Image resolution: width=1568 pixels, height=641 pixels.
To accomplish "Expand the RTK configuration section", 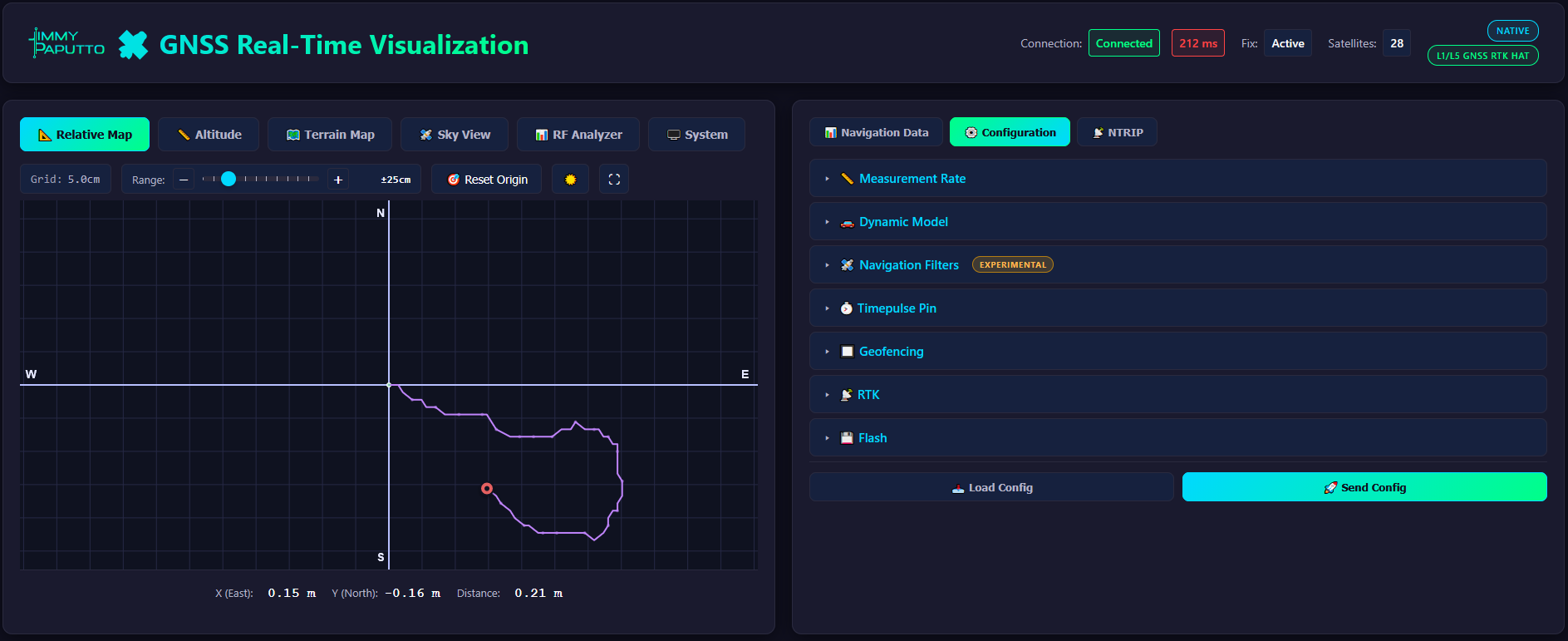I will pos(1177,395).
